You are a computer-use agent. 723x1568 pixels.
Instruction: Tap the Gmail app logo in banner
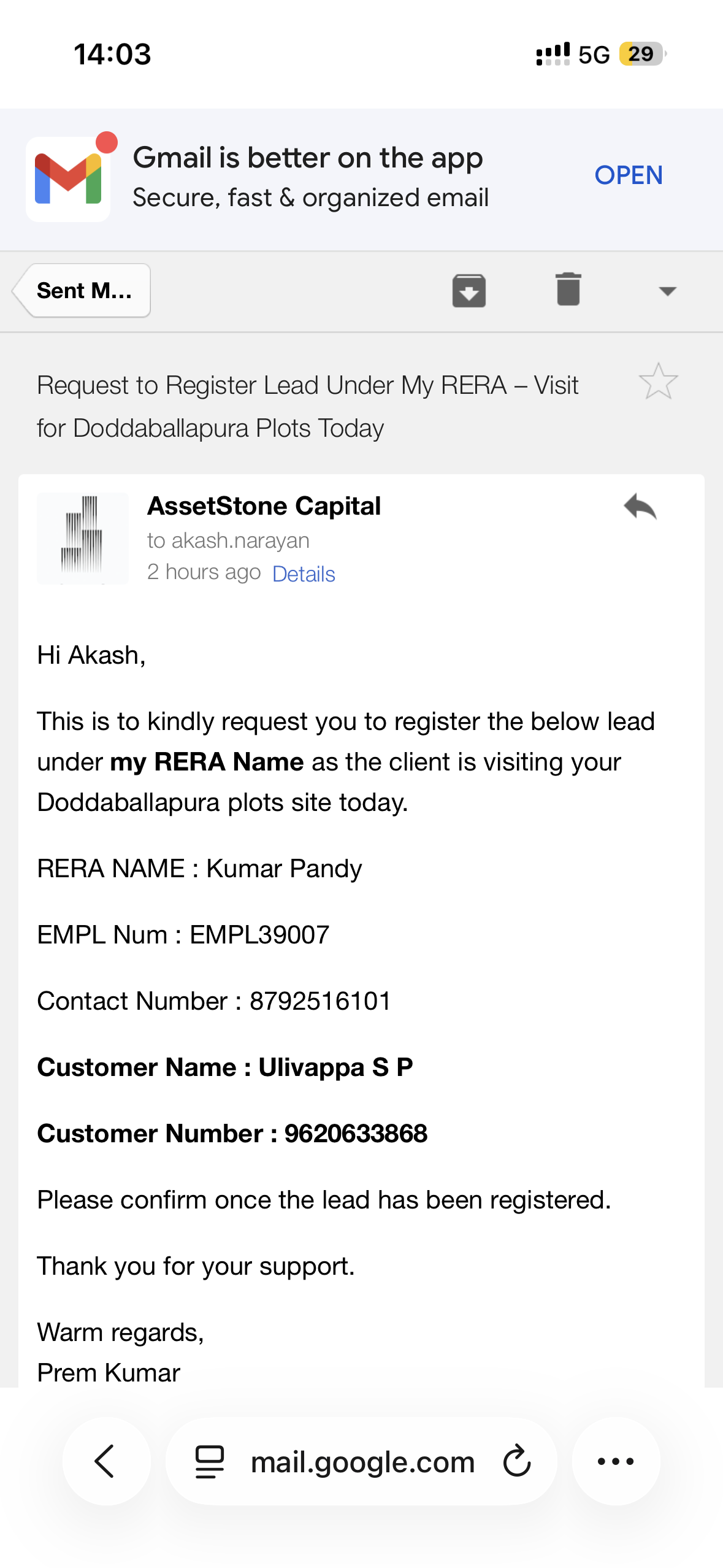pyautogui.click(x=68, y=179)
